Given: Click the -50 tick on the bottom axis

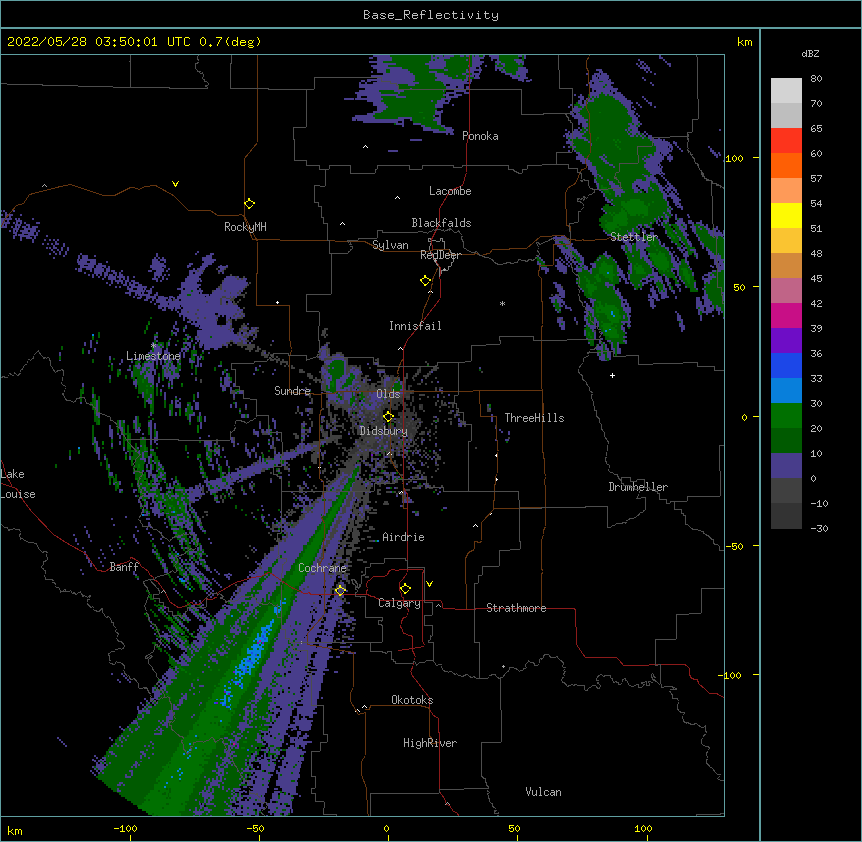Looking at the screenshot, I should [255, 828].
